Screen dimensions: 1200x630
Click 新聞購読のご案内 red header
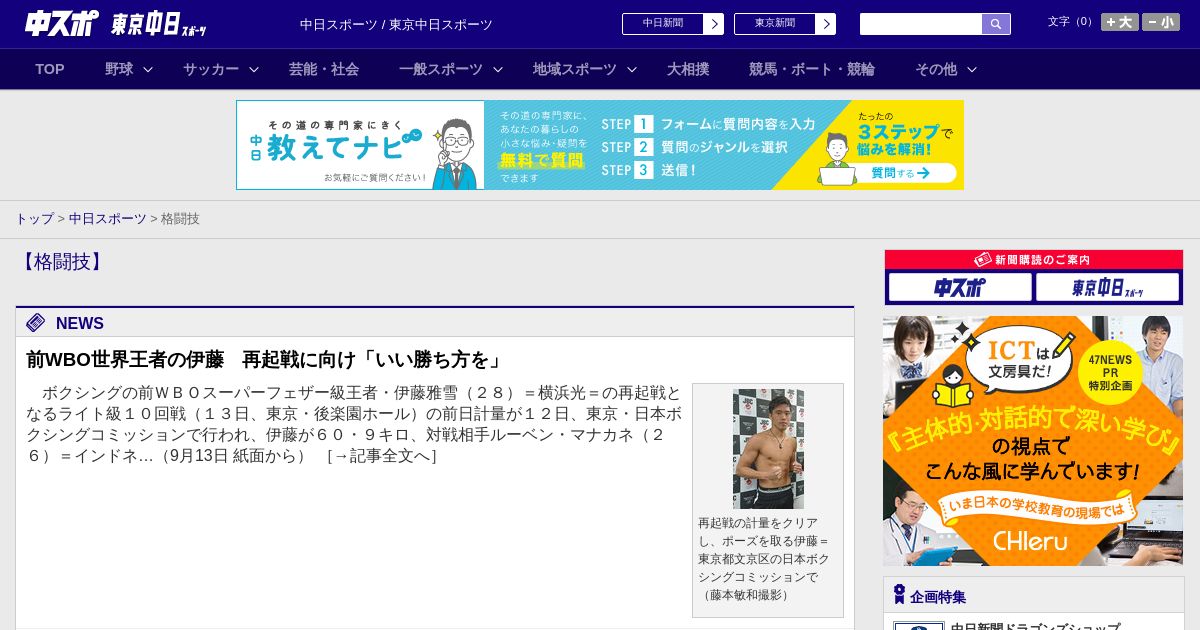pos(1034,259)
